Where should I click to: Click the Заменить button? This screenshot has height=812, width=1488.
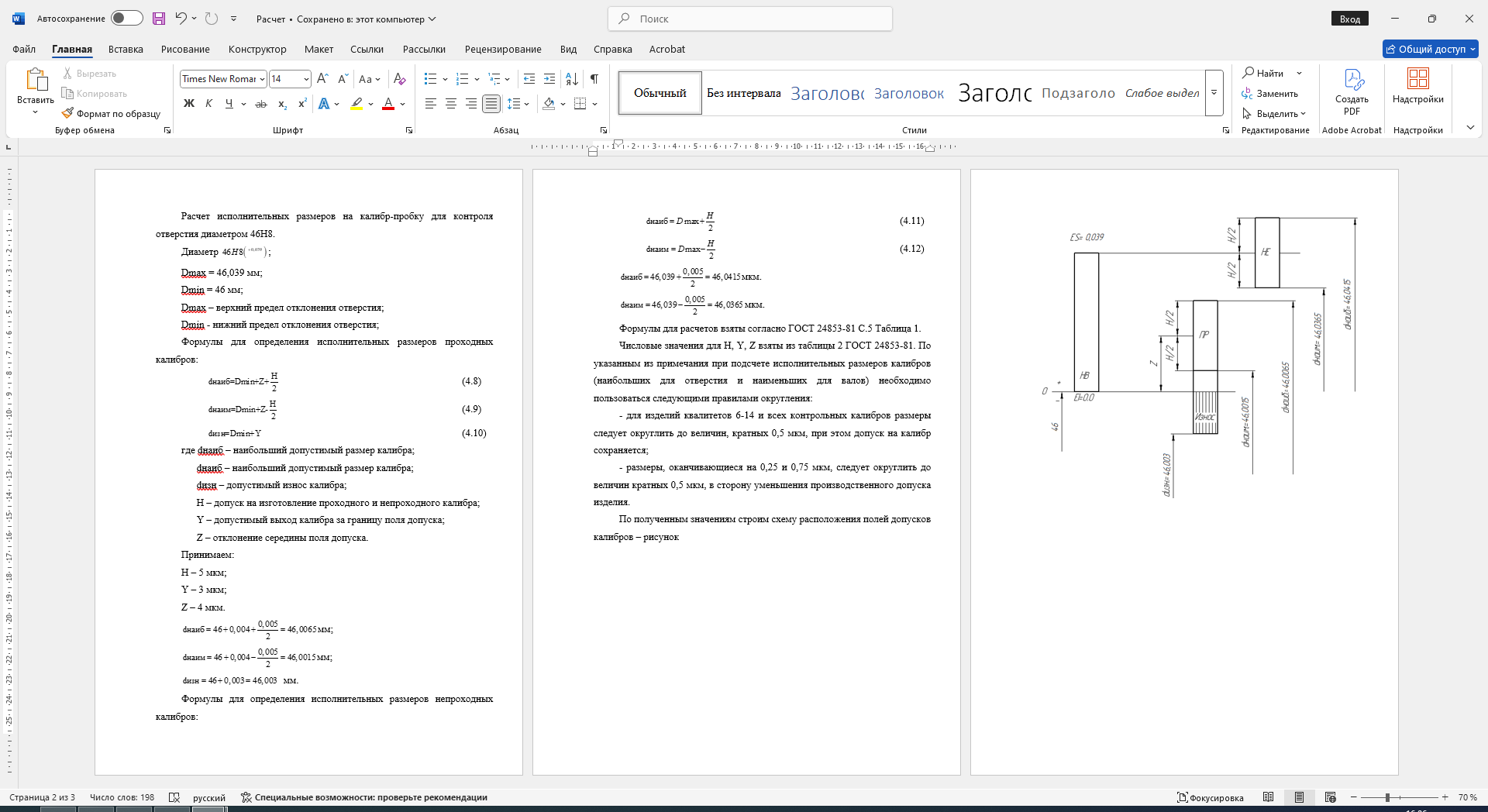(x=1270, y=93)
